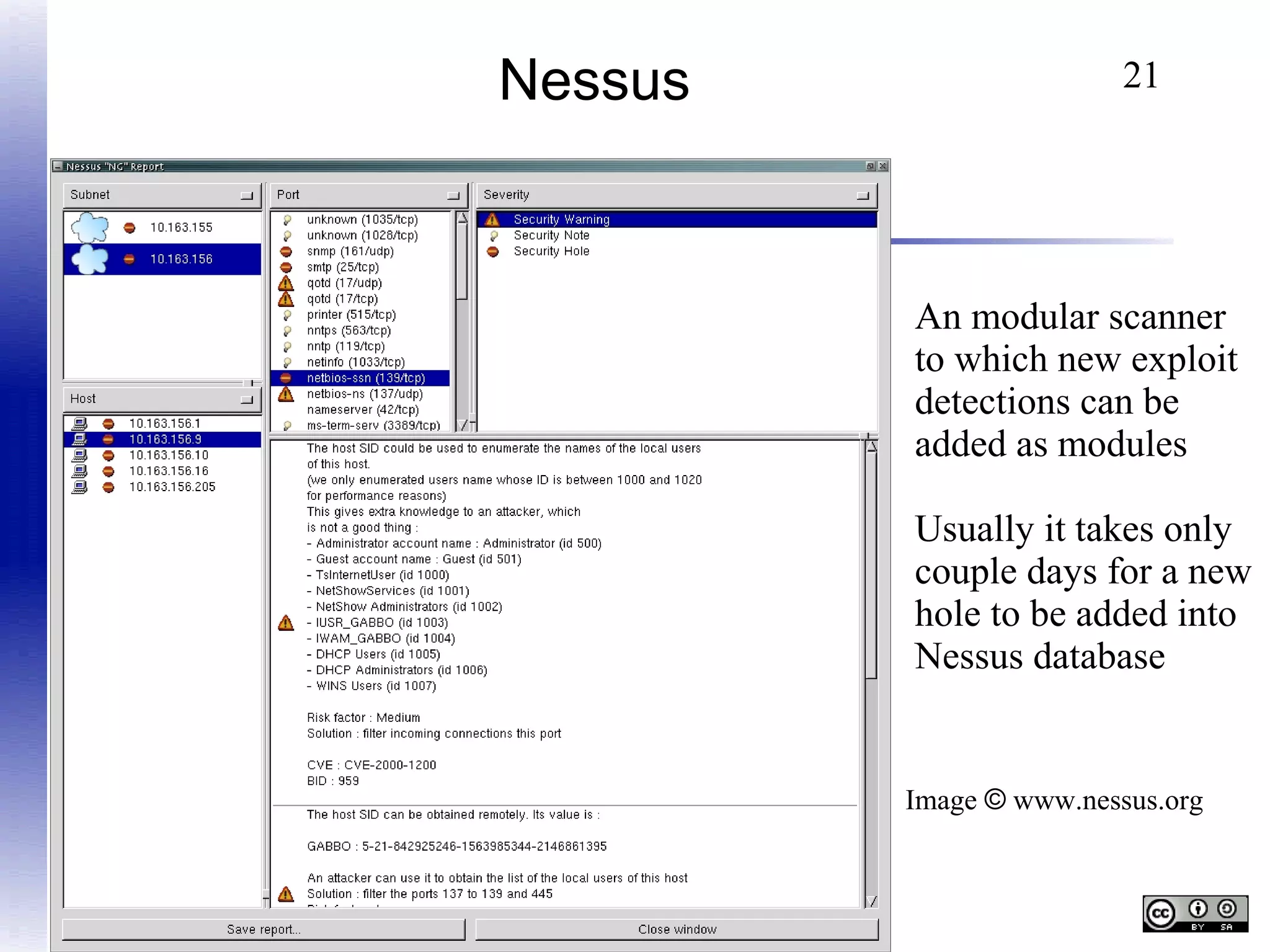
Task: Click warning icon beside filter ports solution line
Action: tap(286, 894)
